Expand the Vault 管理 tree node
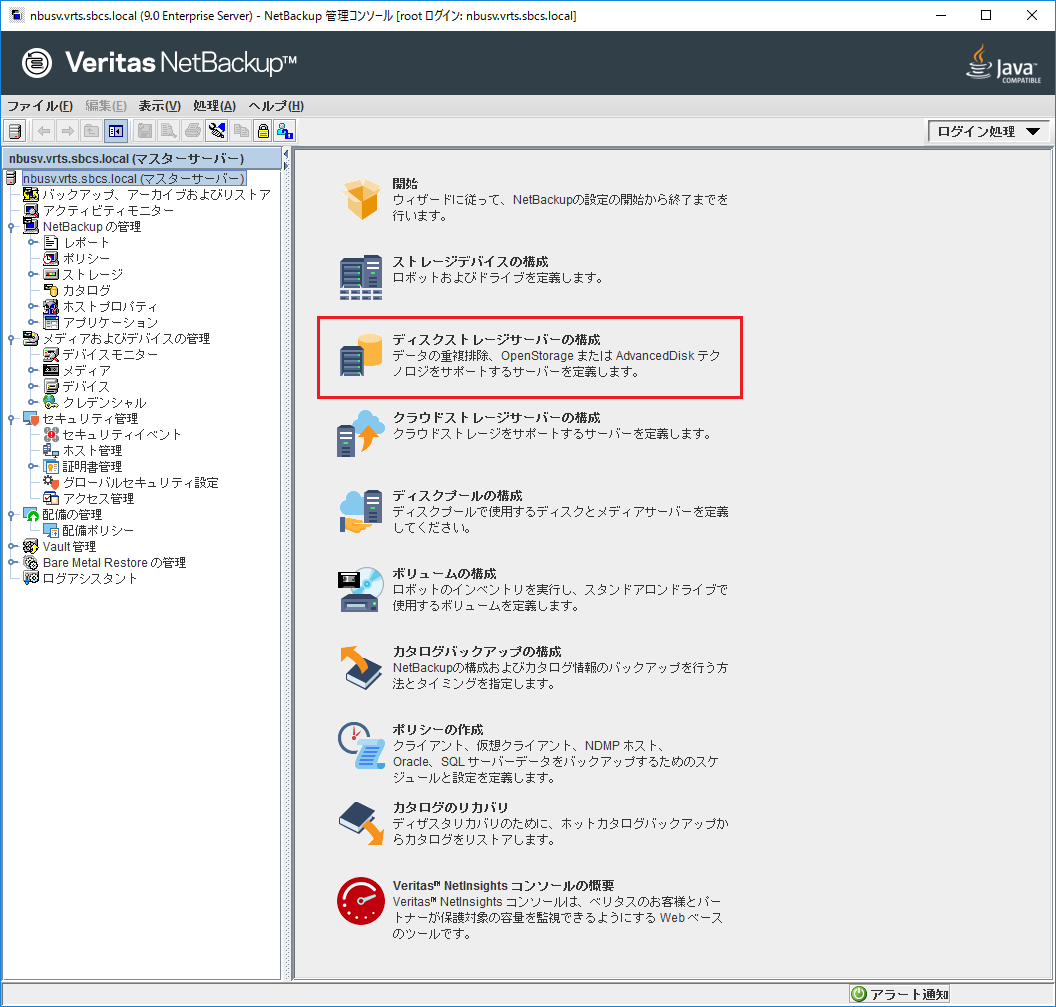The height and width of the screenshot is (1007, 1056). point(11,546)
